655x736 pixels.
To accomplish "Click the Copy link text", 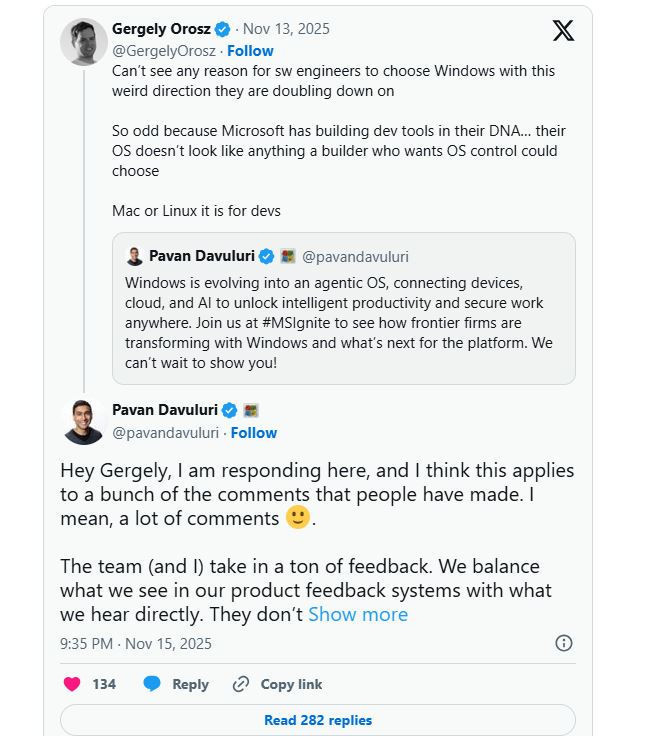I will (x=291, y=684).
